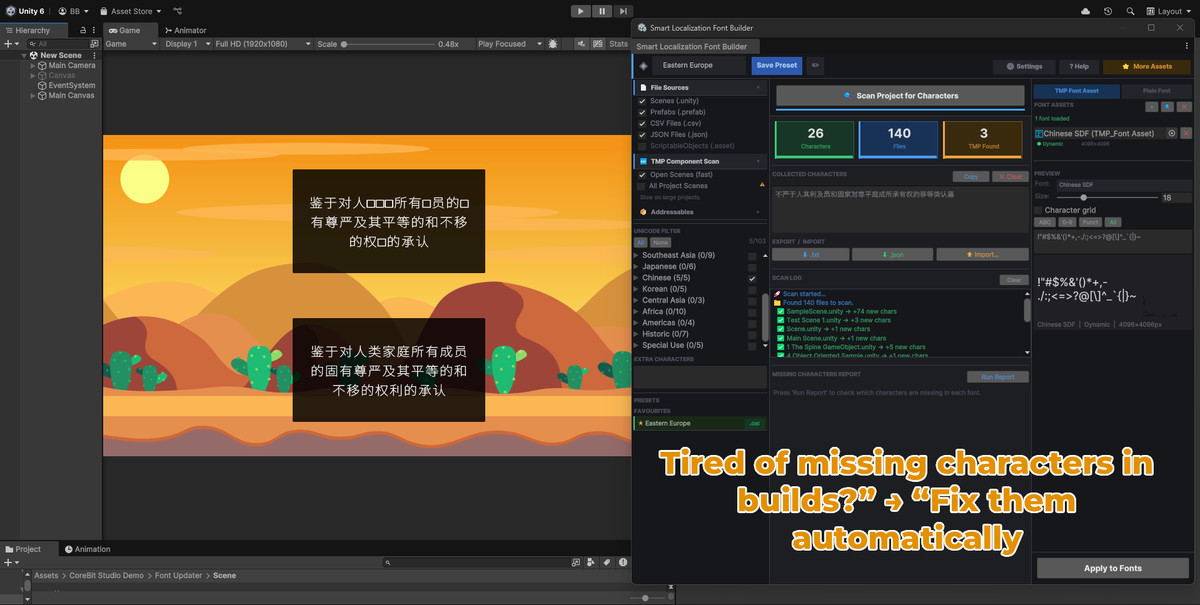1200x605 pixels.
Task: Click blue auto-find font assets icon
Action: [x=1168, y=106]
